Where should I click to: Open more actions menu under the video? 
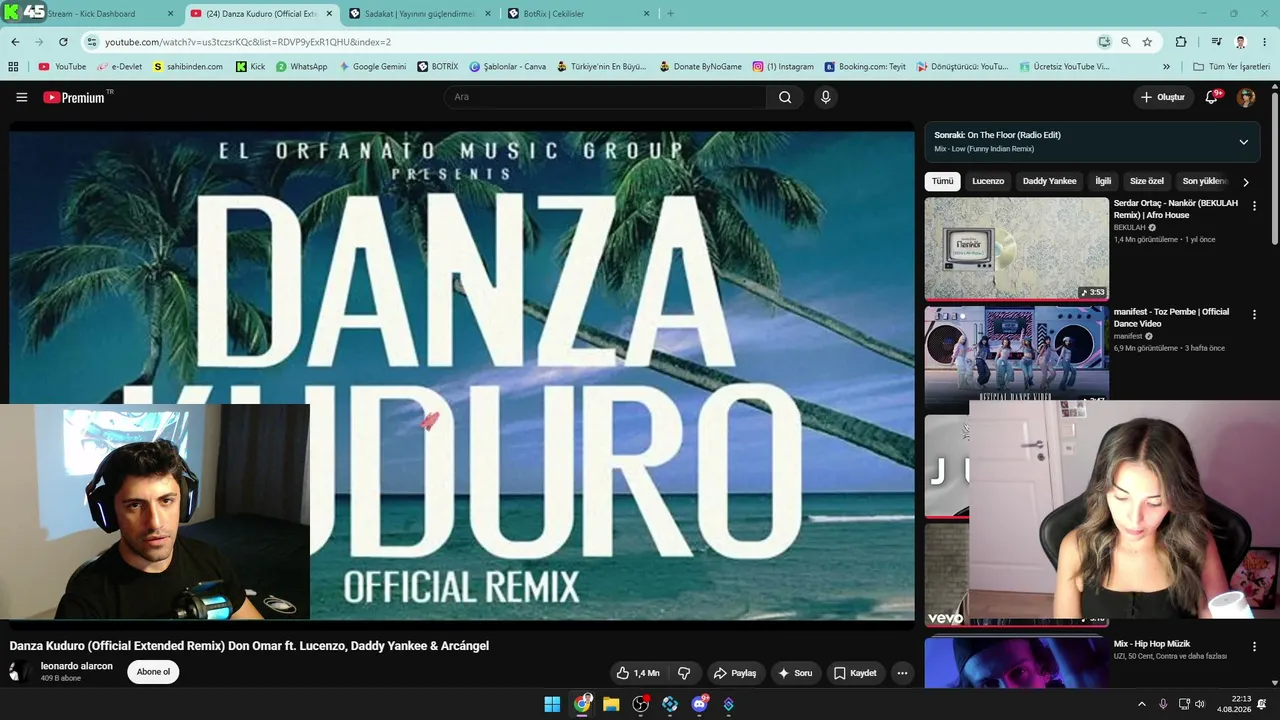902,673
